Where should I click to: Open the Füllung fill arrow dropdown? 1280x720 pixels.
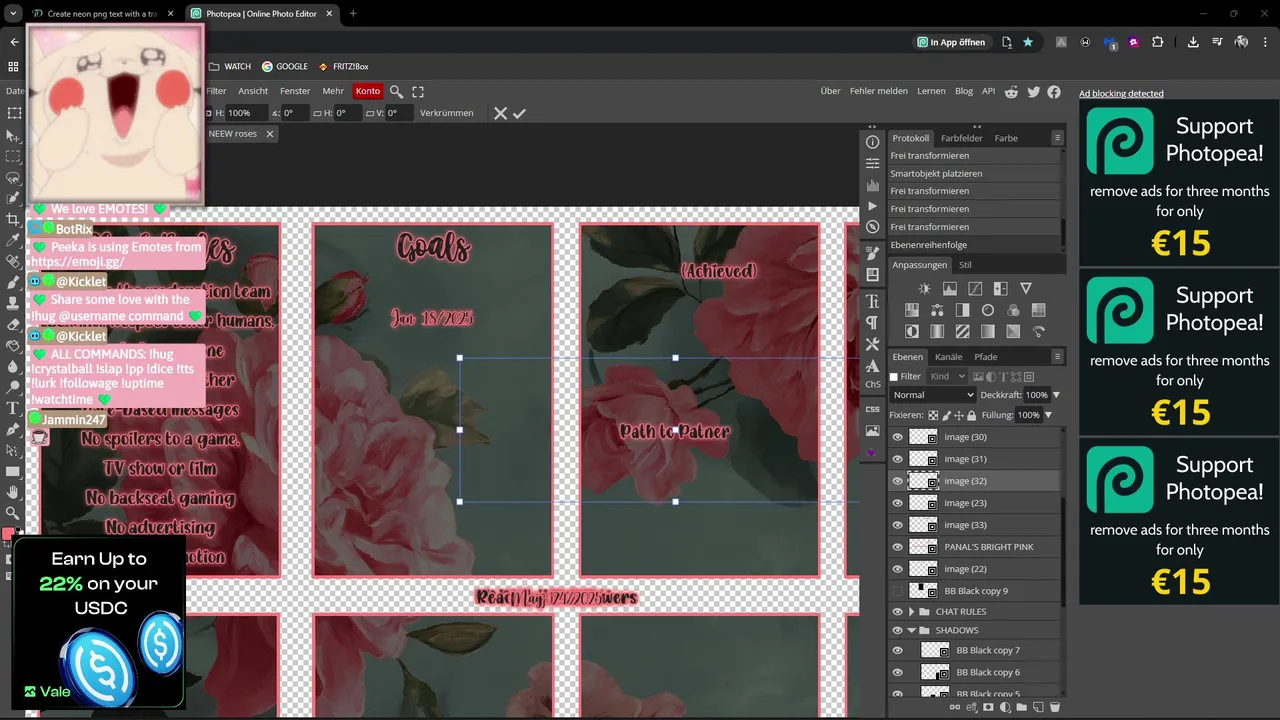[1048, 414]
